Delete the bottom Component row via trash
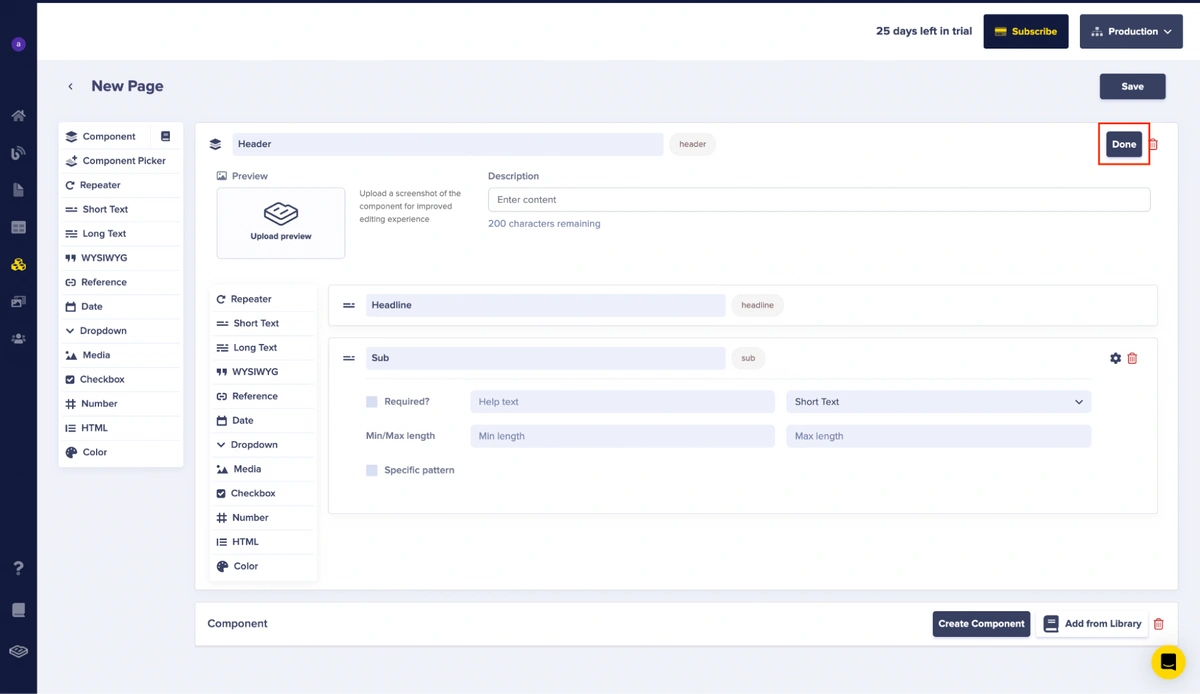The width and height of the screenshot is (1200, 694). [1159, 624]
